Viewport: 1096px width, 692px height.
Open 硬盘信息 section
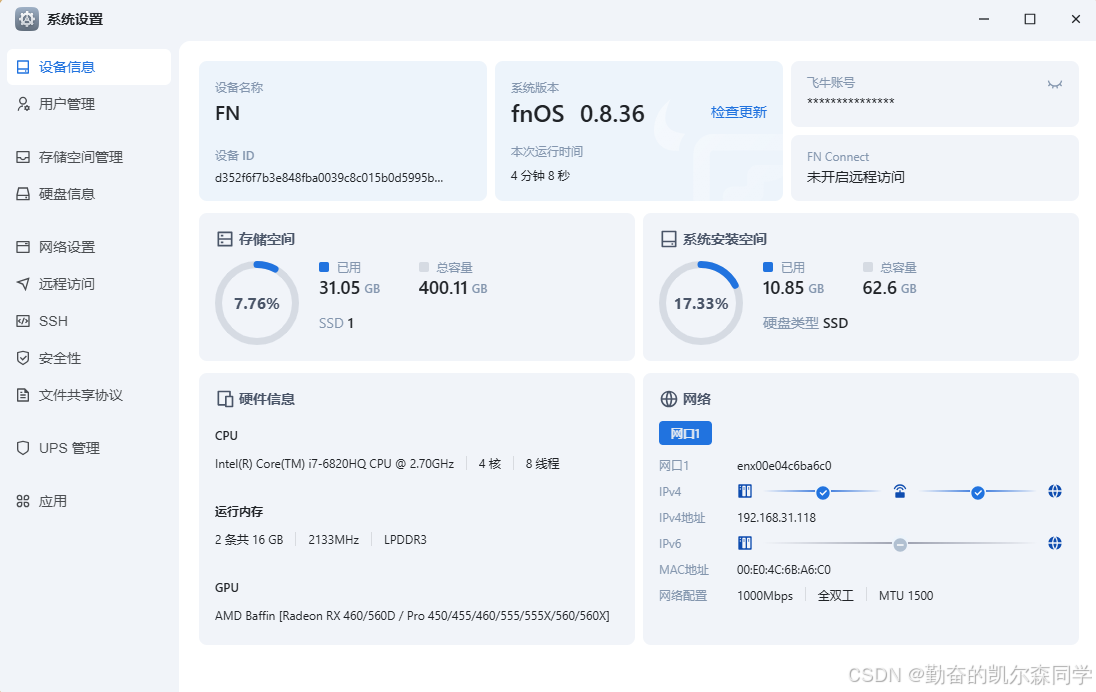point(89,194)
